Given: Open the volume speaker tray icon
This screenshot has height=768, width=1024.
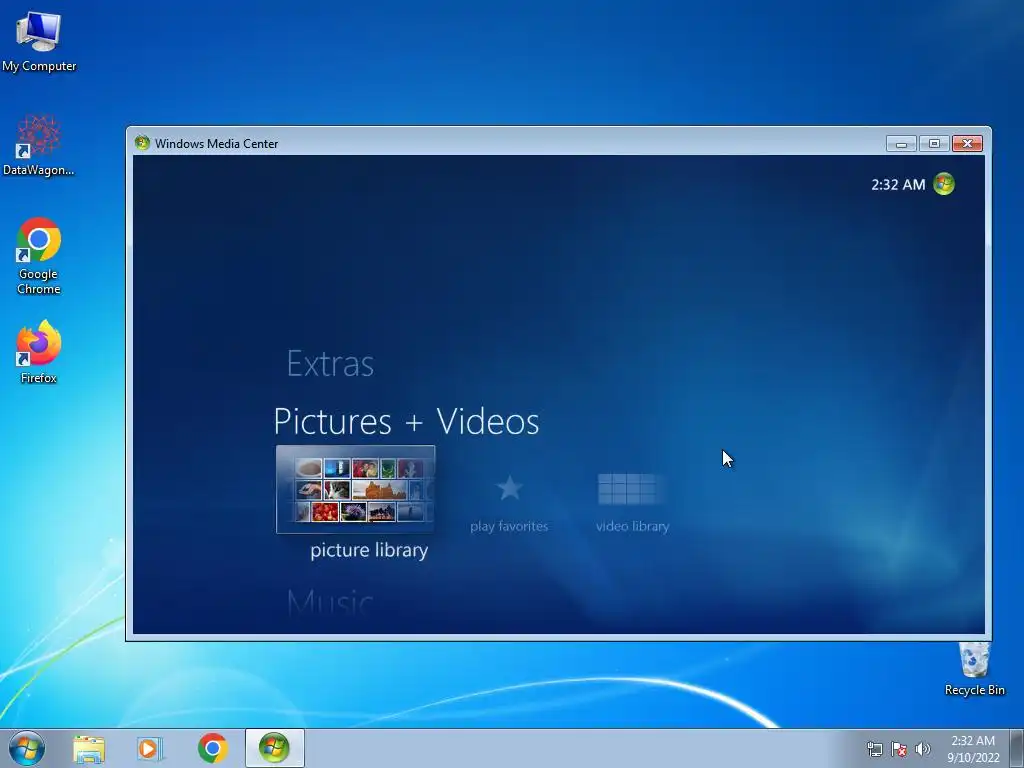Looking at the screenshot, I should pyautogui.click(x=923, y=749).
